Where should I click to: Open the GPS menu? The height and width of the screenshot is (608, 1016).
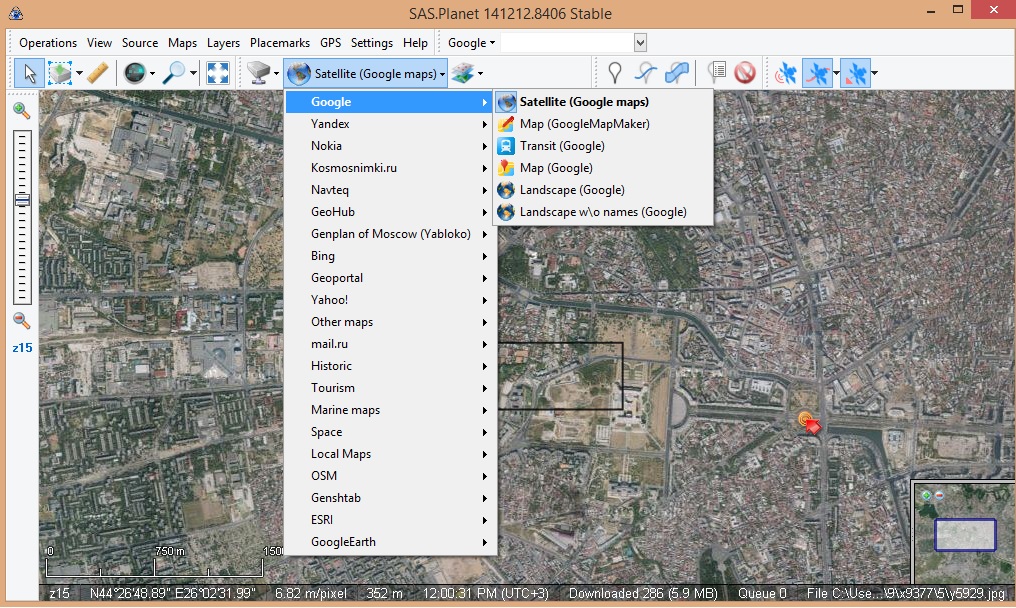[330, 43]
